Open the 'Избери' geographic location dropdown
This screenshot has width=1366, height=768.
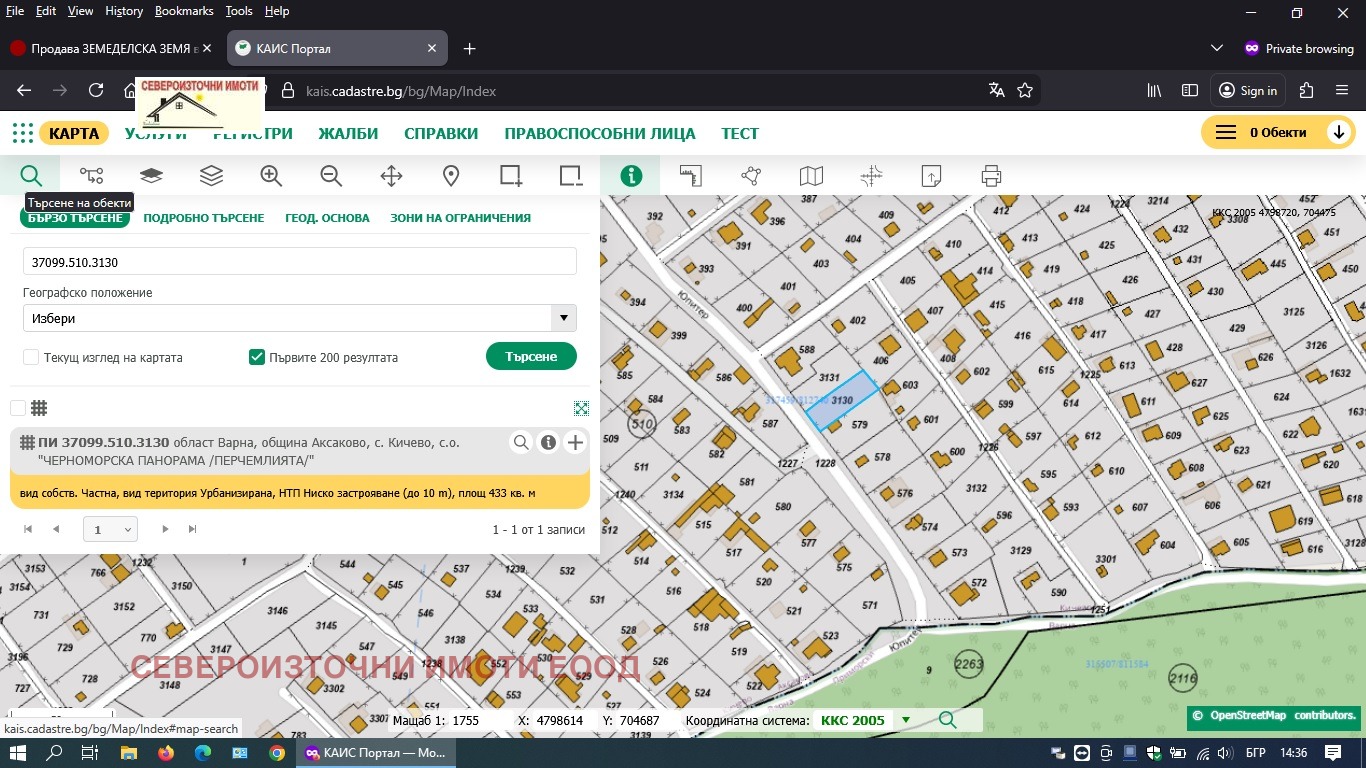click(300, 319)
